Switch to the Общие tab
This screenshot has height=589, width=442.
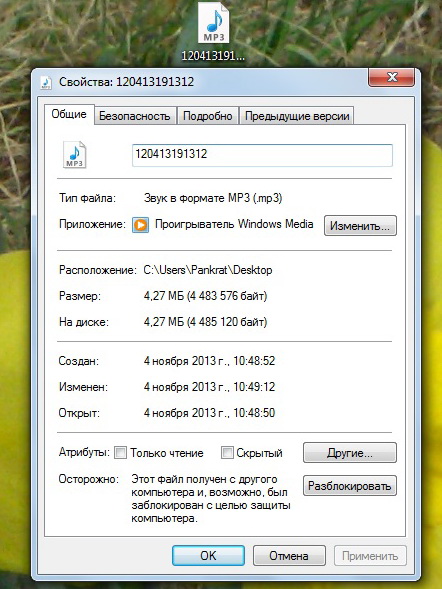[x=69, y=114]
